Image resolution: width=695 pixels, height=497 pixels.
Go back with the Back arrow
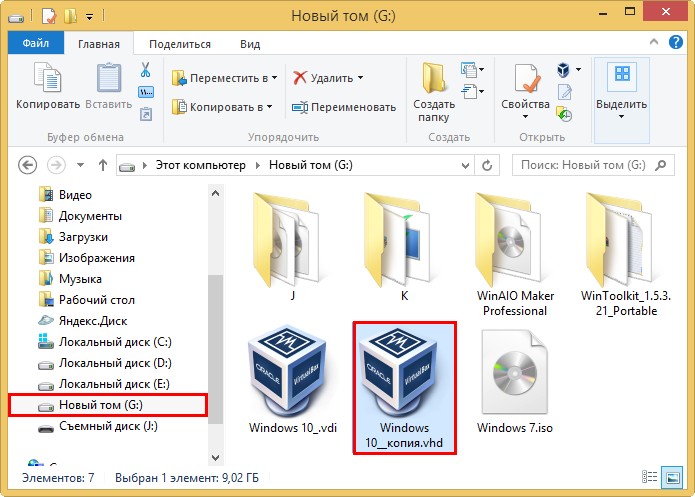pyautogui.click(x=27, y=165)
